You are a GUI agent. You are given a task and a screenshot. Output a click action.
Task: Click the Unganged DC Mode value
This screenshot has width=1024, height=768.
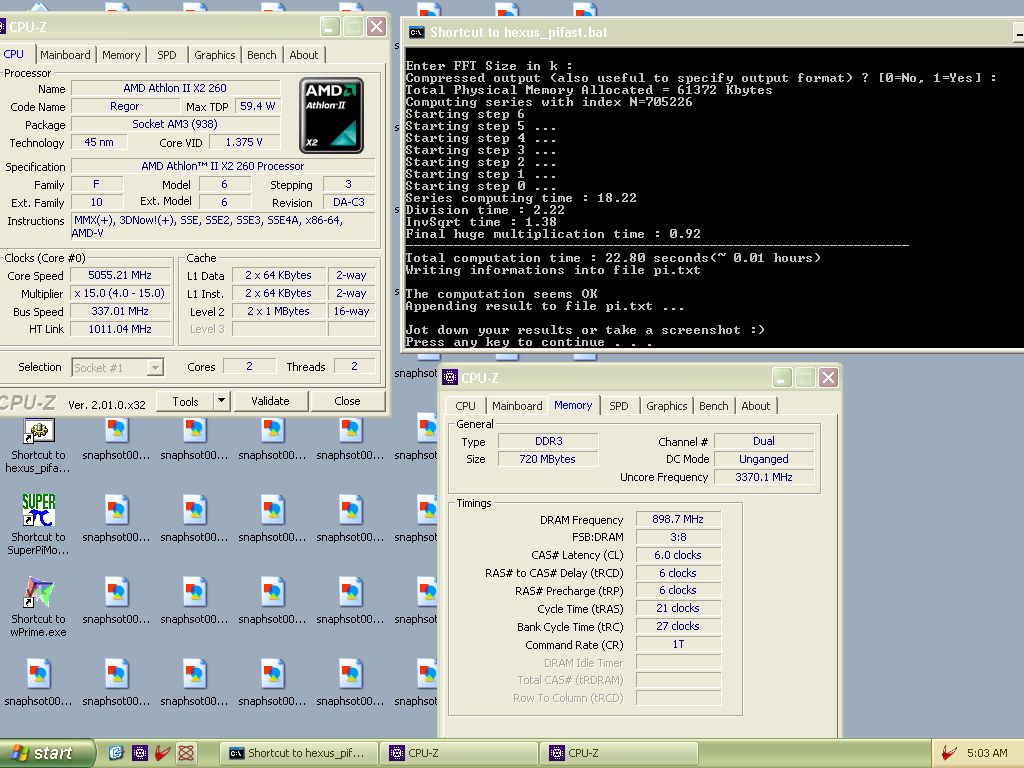click(764, 459)
